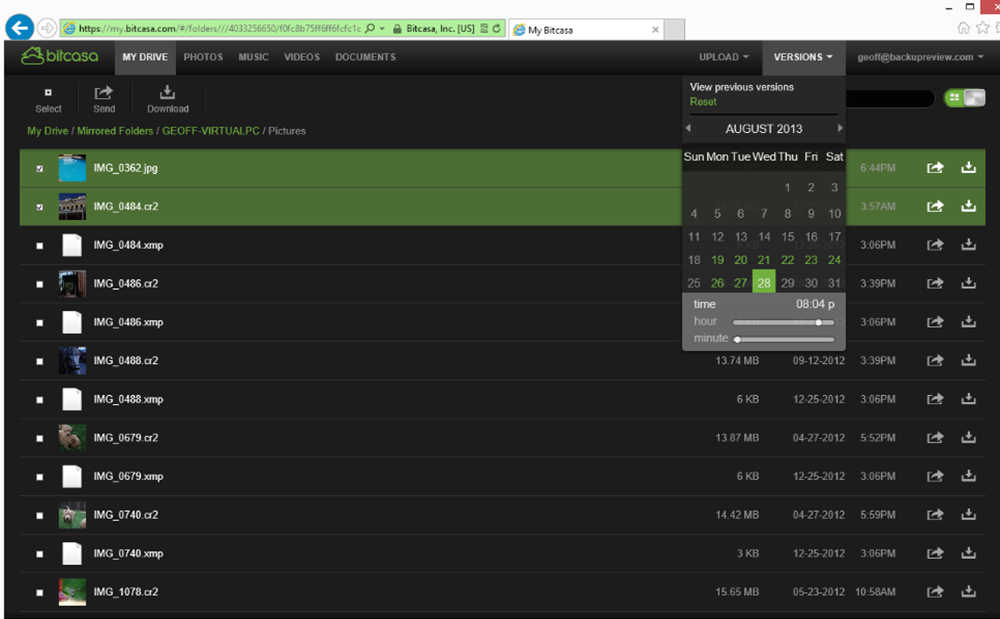This screenshot has height=619, width=1000.
Task: Open the DOCUMENTS tab
Action: [x=365, y=57]
